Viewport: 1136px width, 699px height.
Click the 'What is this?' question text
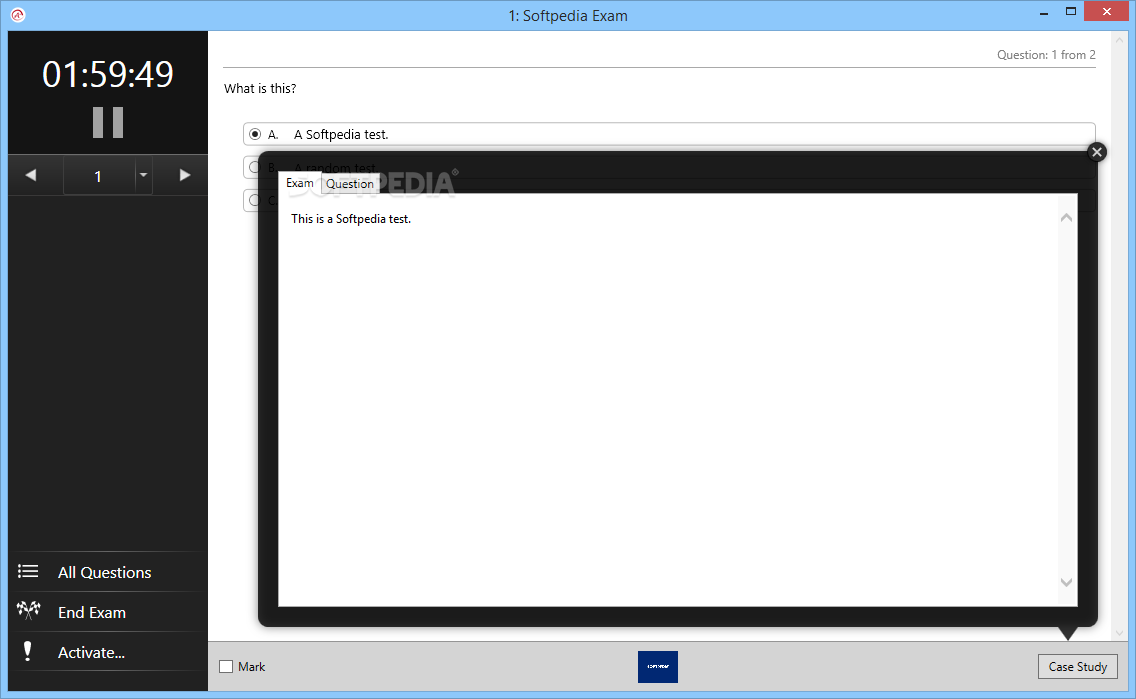(260, 88)
